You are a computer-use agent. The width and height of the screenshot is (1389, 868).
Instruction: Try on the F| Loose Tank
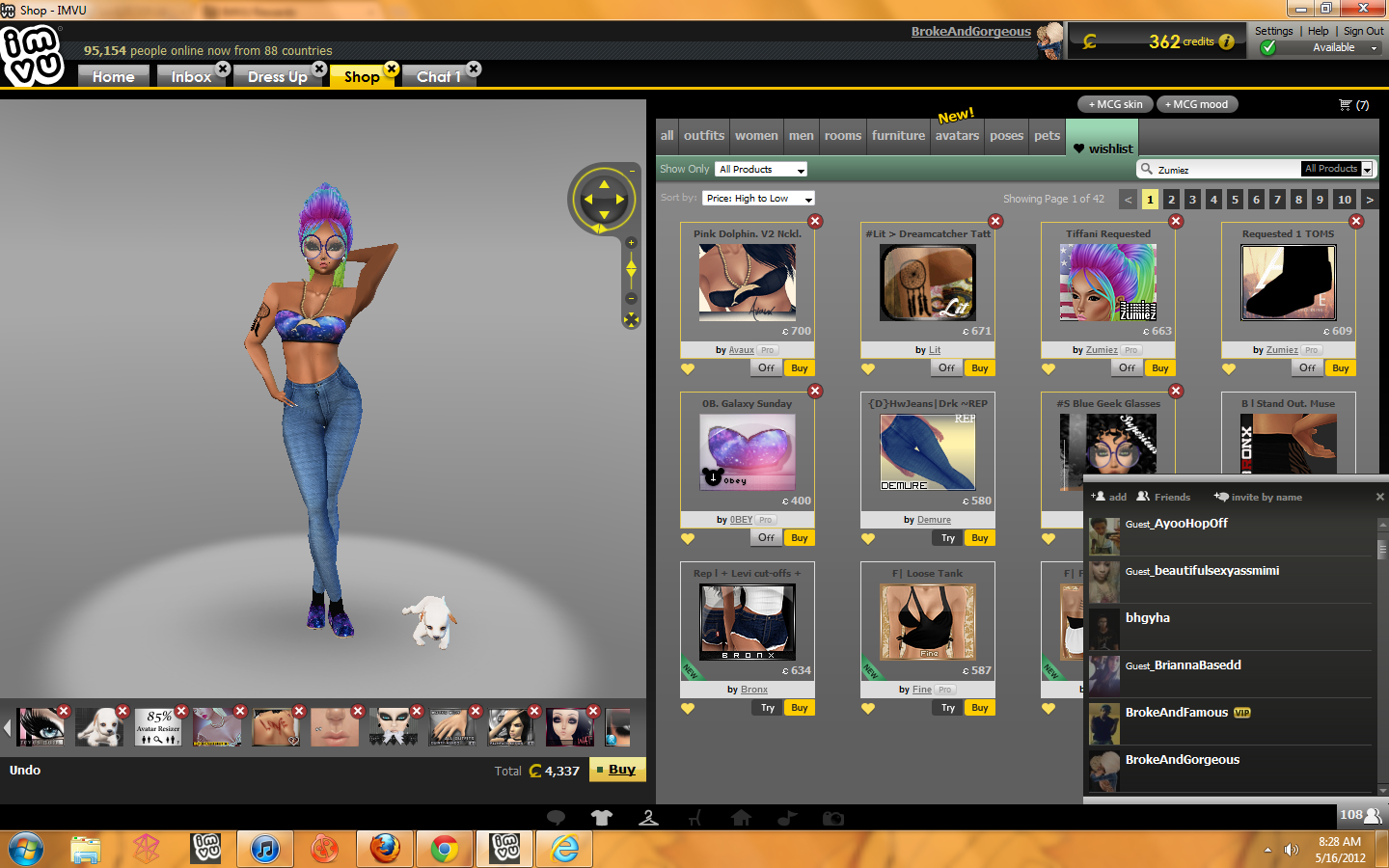click(948, 707)
